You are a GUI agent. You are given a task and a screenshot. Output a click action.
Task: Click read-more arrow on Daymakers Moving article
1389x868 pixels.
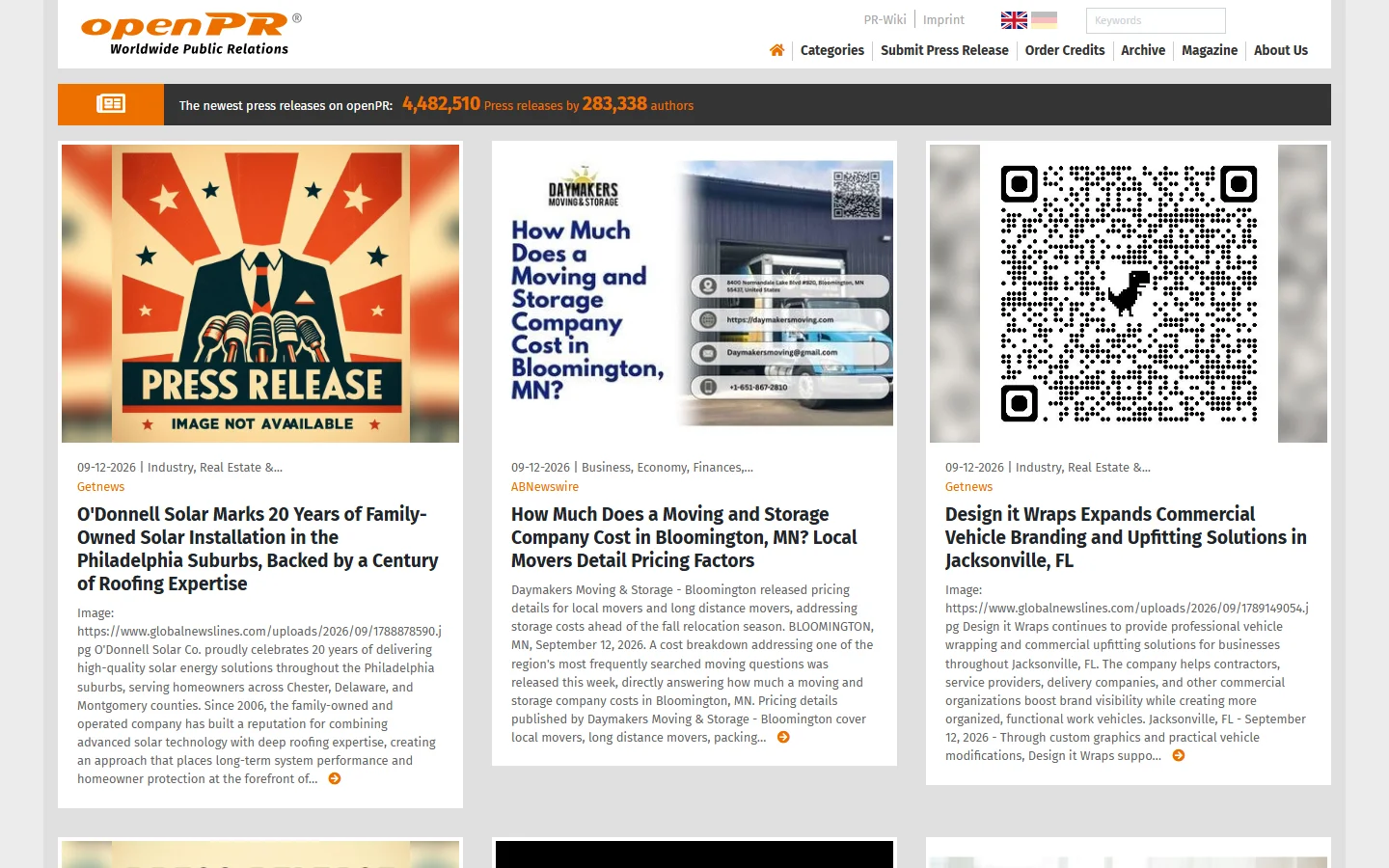(783, 737)
